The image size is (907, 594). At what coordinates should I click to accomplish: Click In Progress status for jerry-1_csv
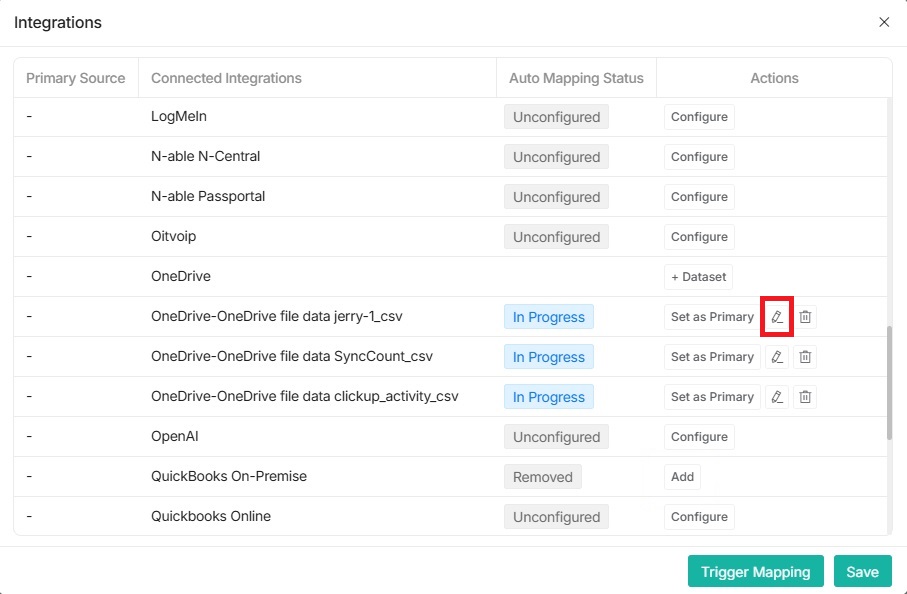tap(548, 316)
